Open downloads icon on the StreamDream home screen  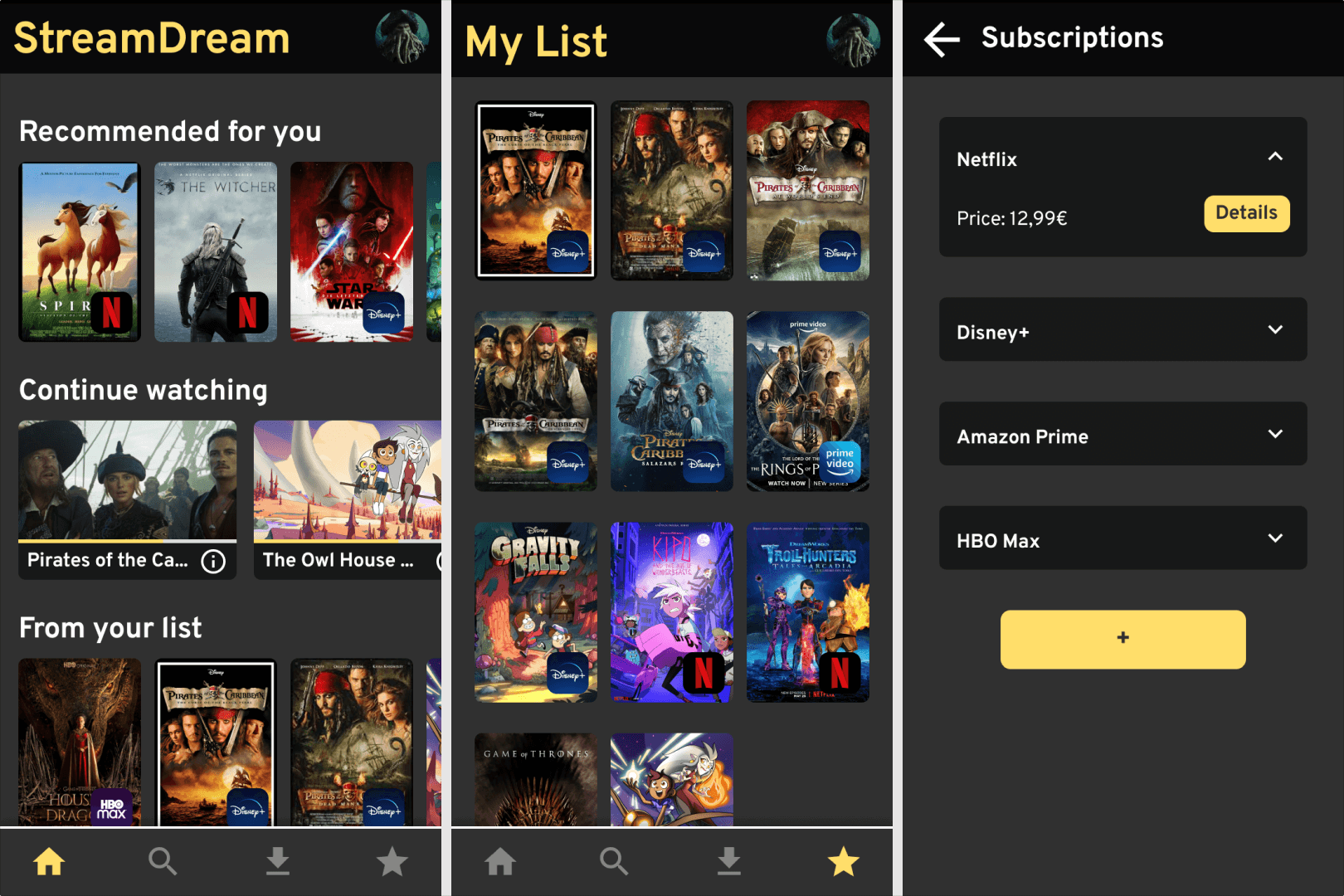[x=278, y=862]
